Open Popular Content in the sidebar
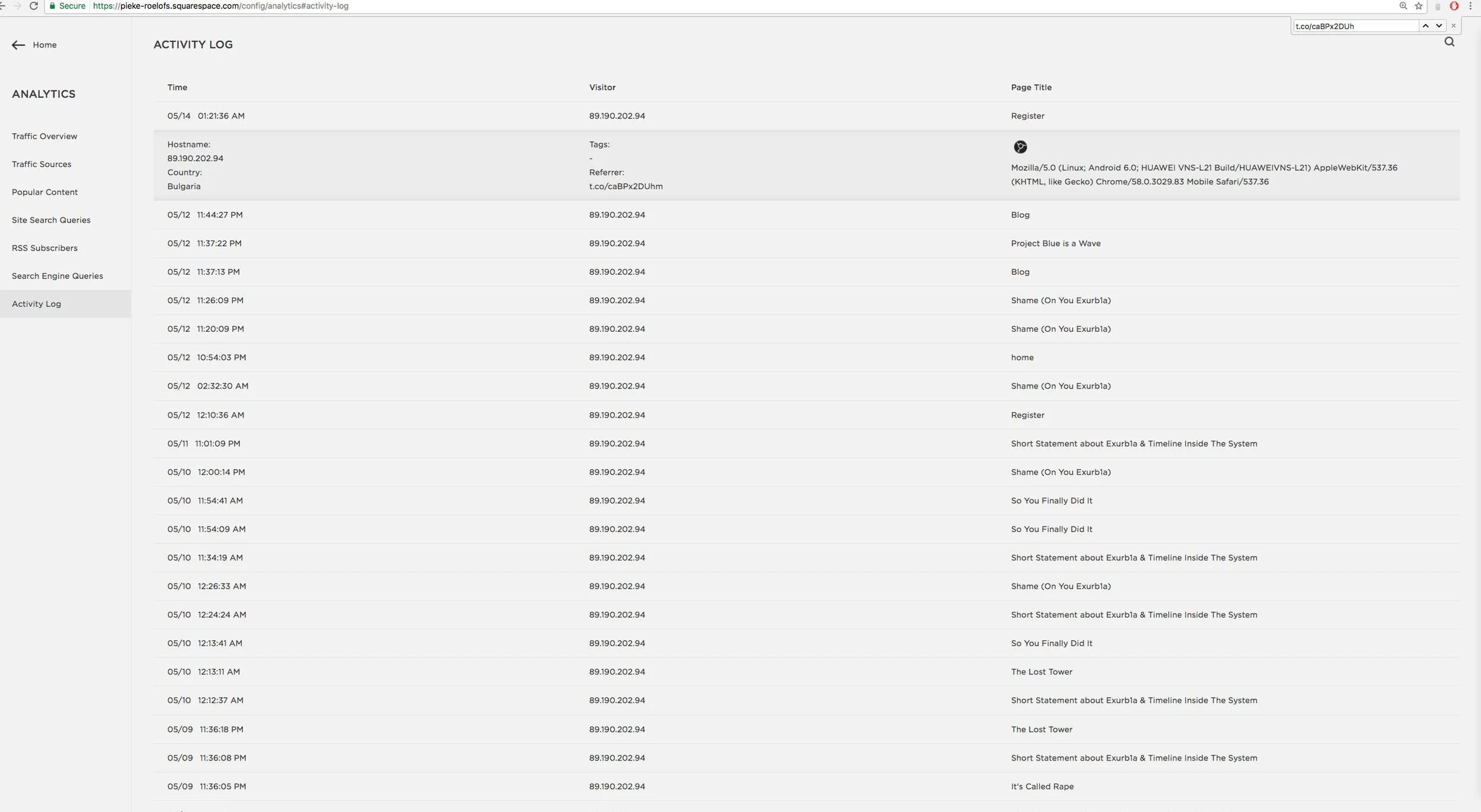 coord(44,192)
